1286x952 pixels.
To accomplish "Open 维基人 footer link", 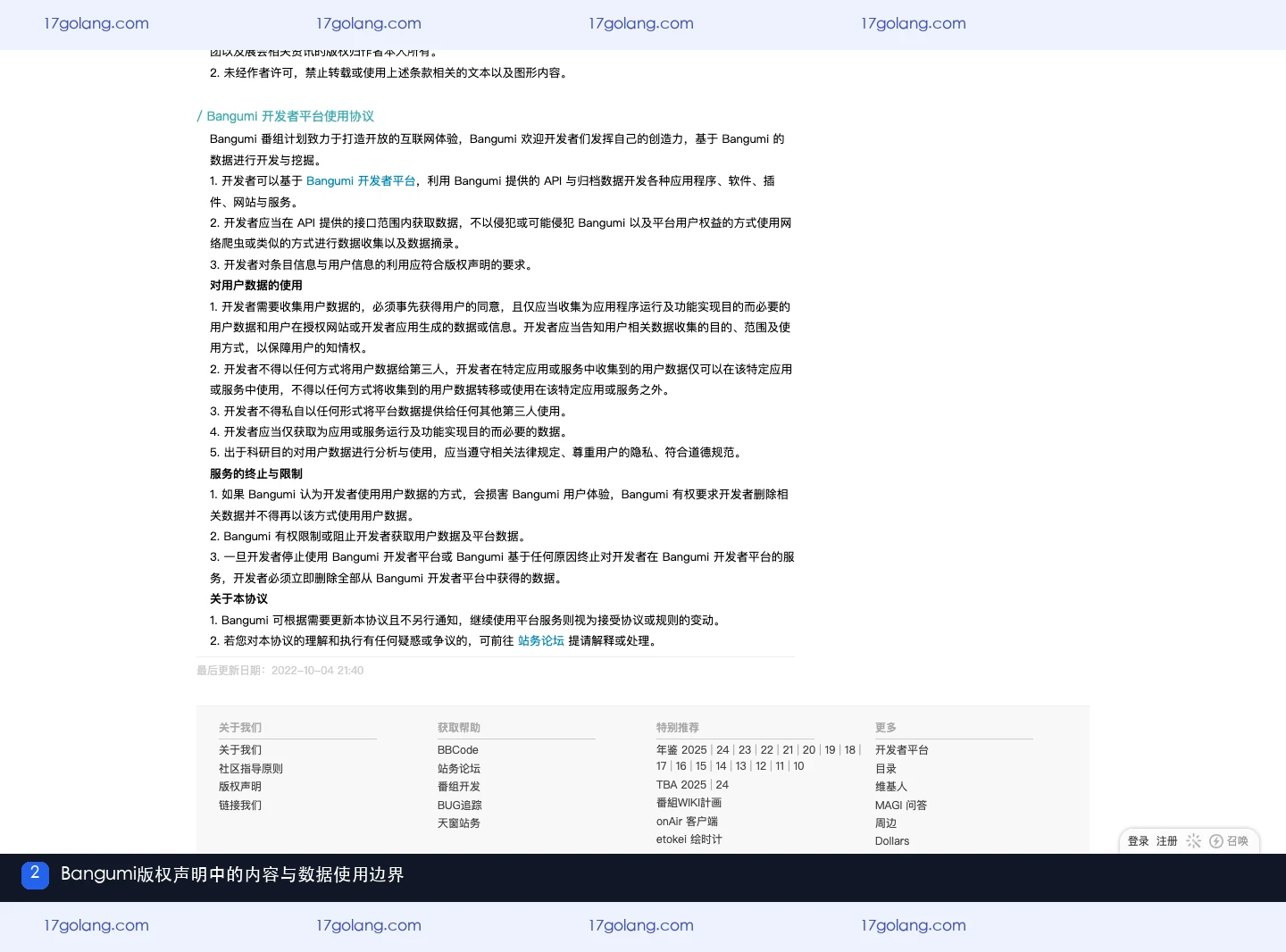I will click(891, 787).
